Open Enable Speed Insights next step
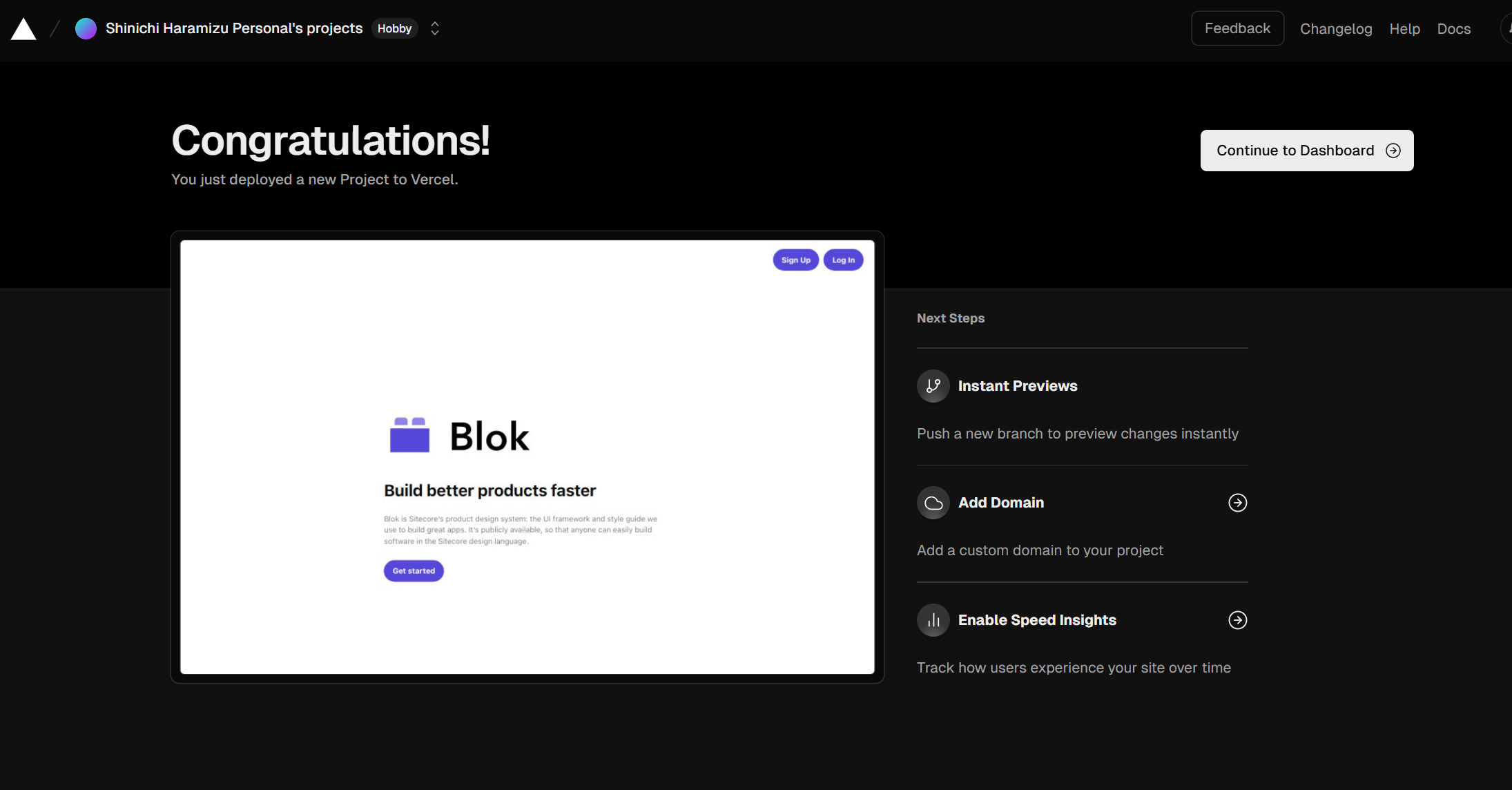 (1037, 620)
